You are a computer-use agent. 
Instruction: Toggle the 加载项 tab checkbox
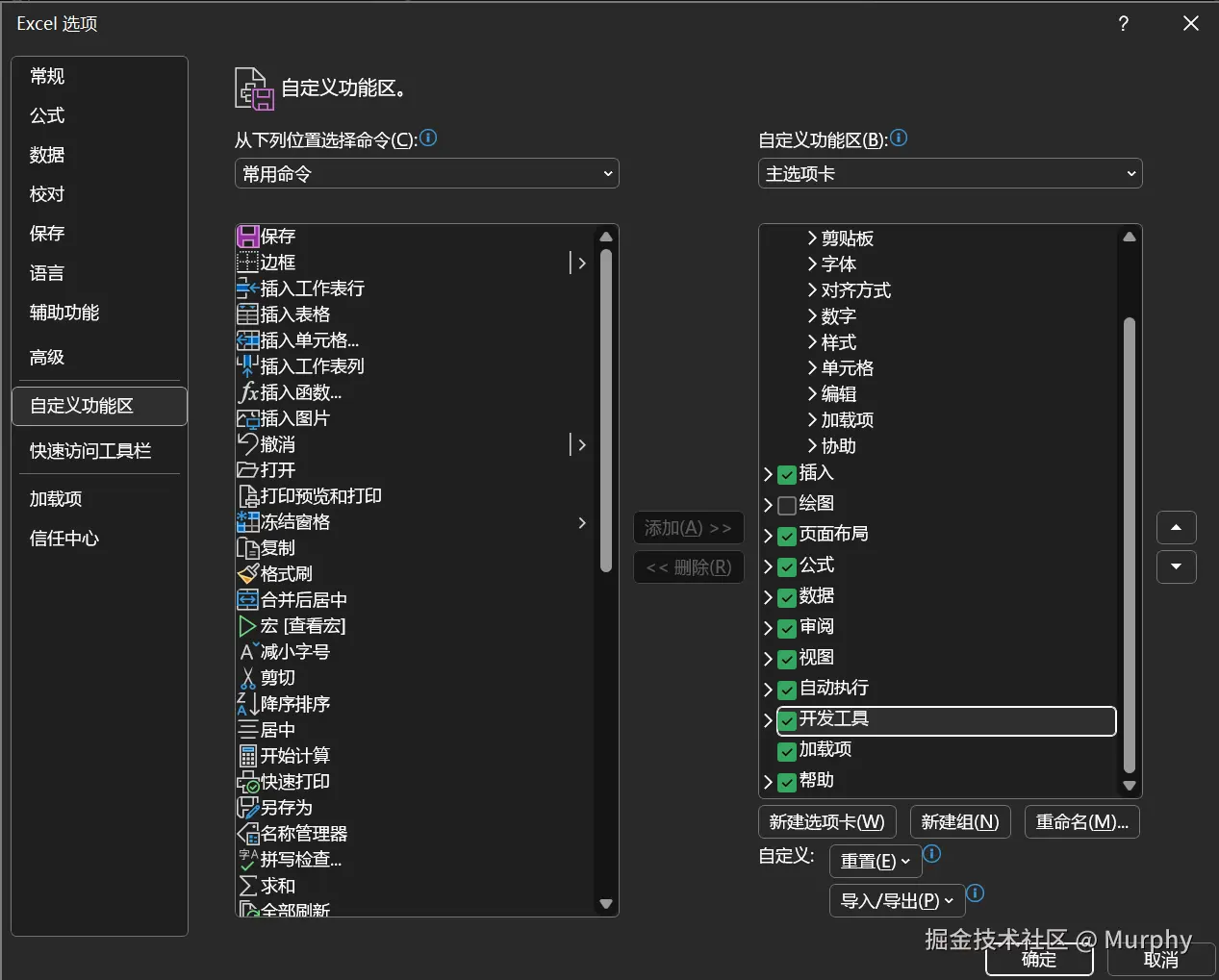787,751
